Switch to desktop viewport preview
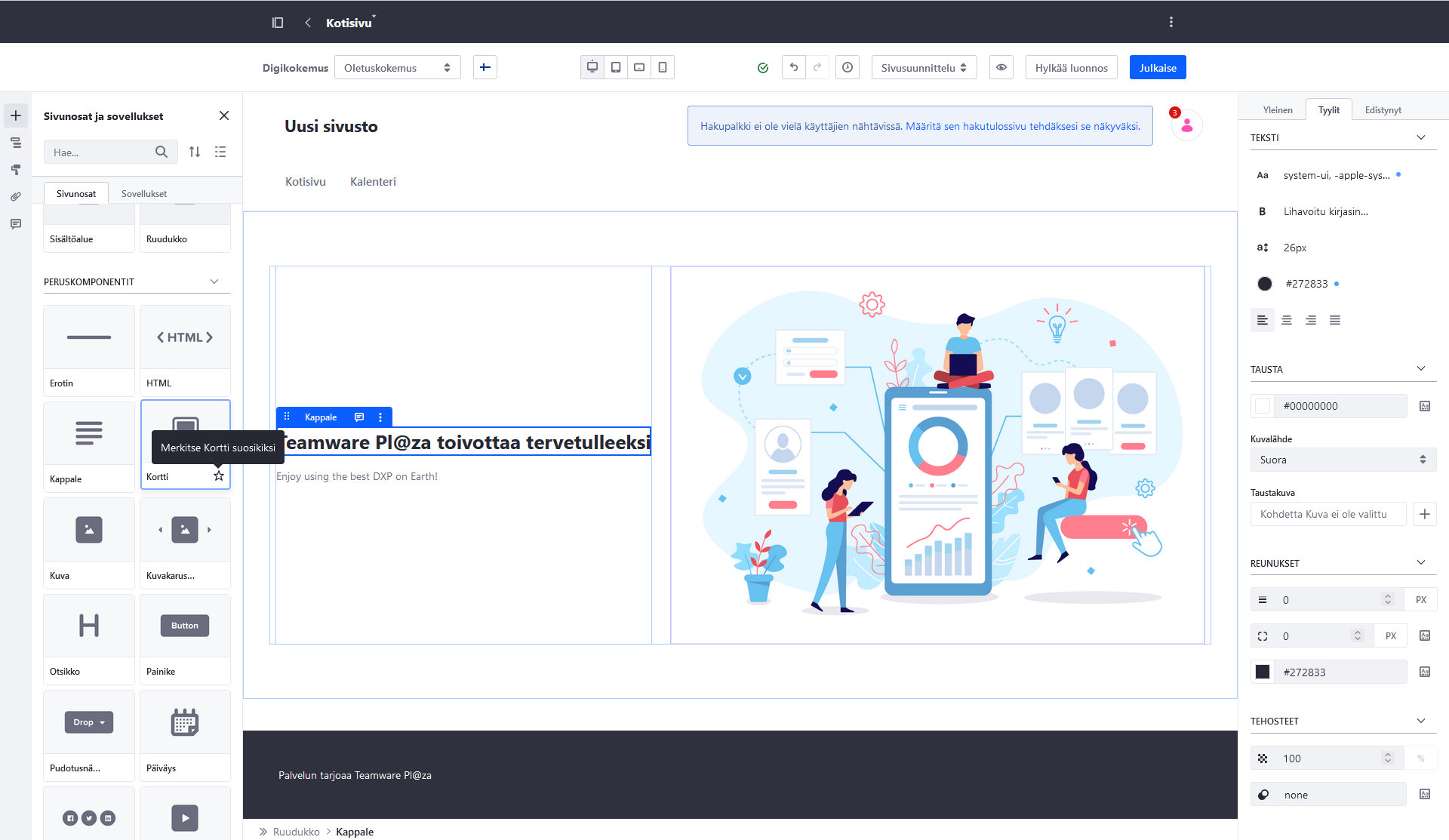Viewport: 1449px width, 840px height. [592, 68]
